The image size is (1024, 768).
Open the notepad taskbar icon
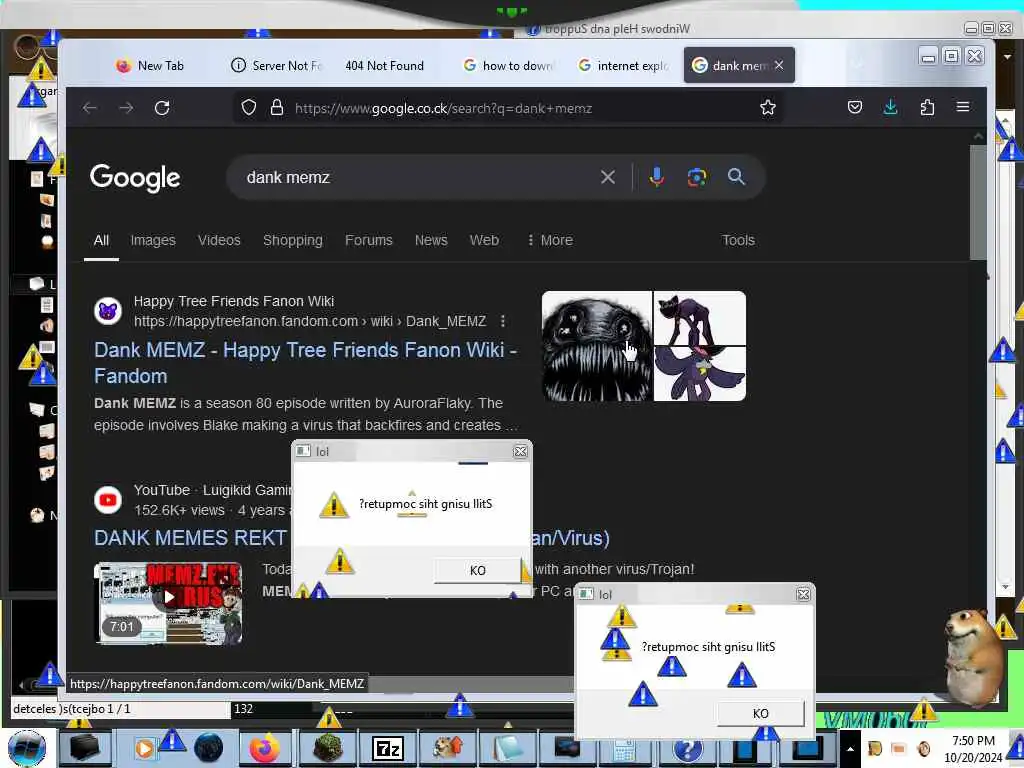coord(508,748)
